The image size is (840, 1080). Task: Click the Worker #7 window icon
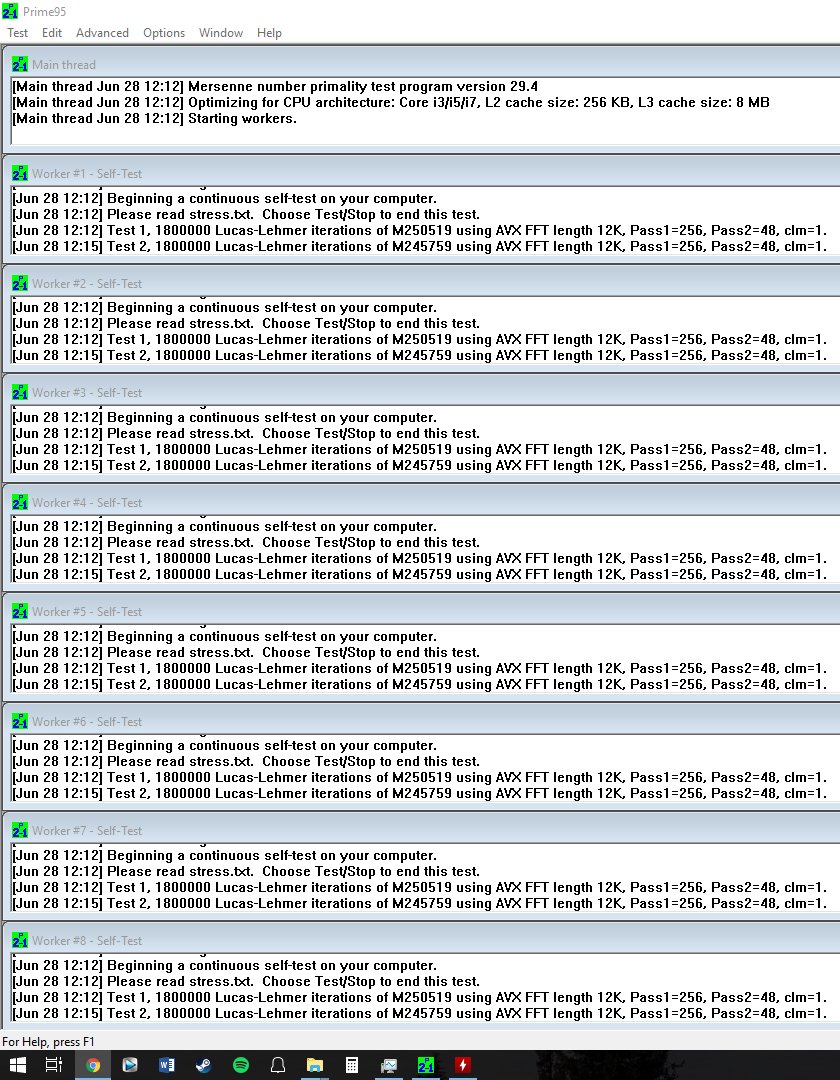coord(20,831)
